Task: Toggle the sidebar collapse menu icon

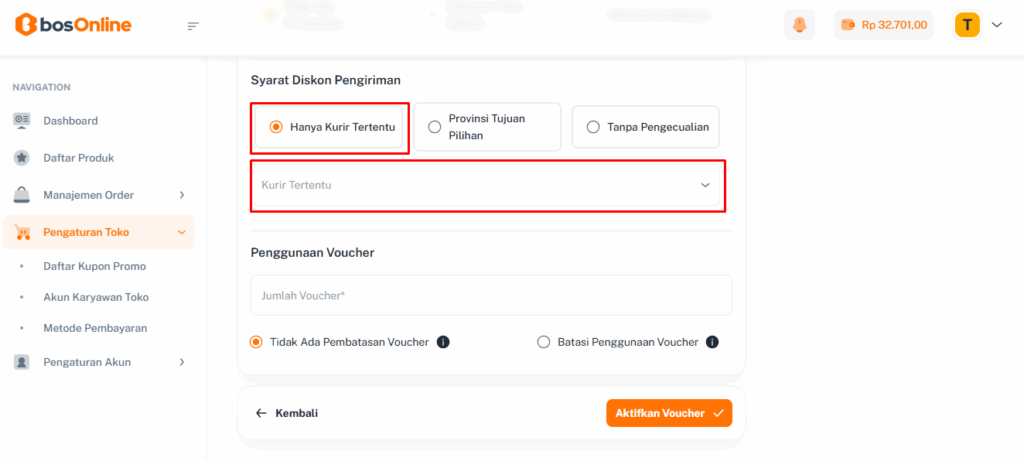Action: point(194,26)
